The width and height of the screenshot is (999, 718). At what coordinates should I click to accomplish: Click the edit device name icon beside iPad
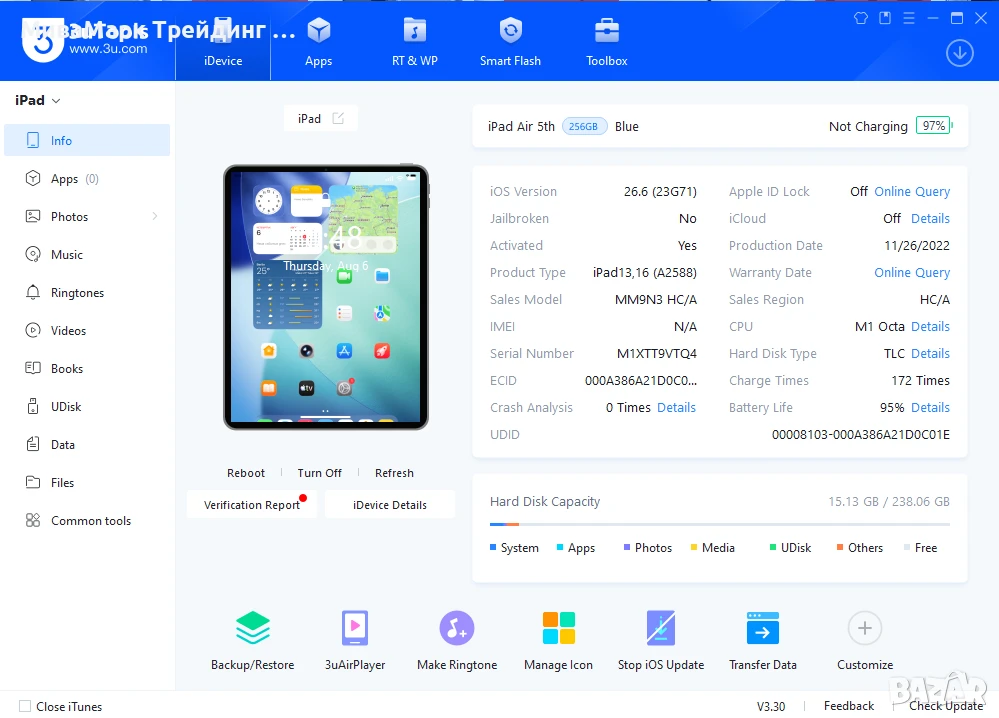[338, 118]
